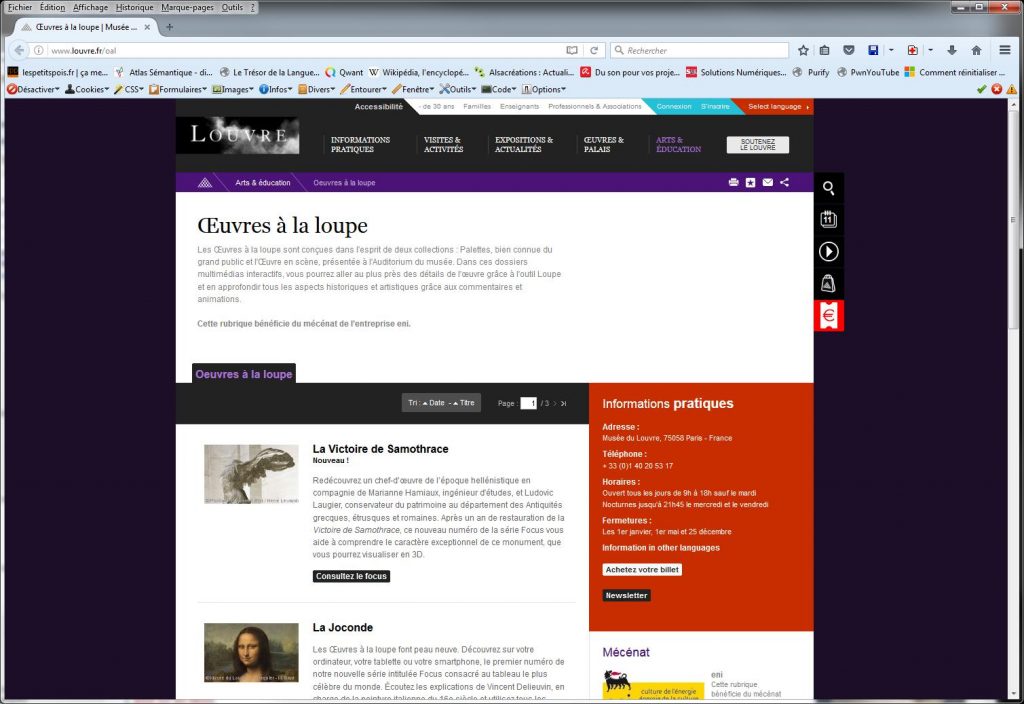Expand the CSS developer dropdown

tap(129, 89)
